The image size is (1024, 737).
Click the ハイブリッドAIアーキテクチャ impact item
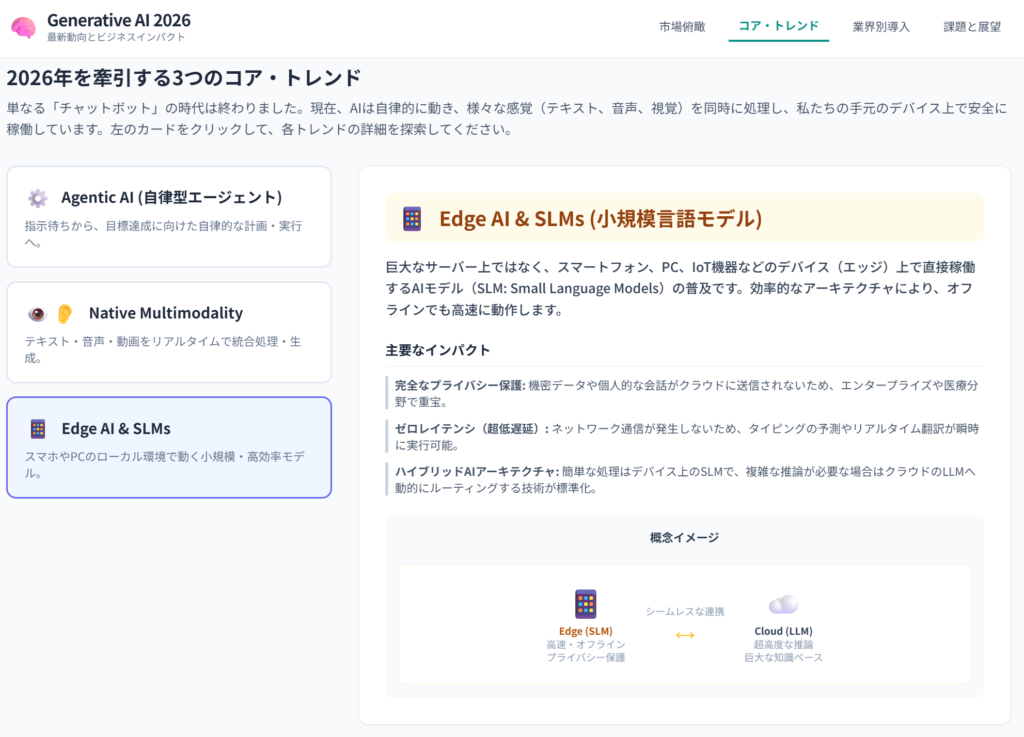684,479
